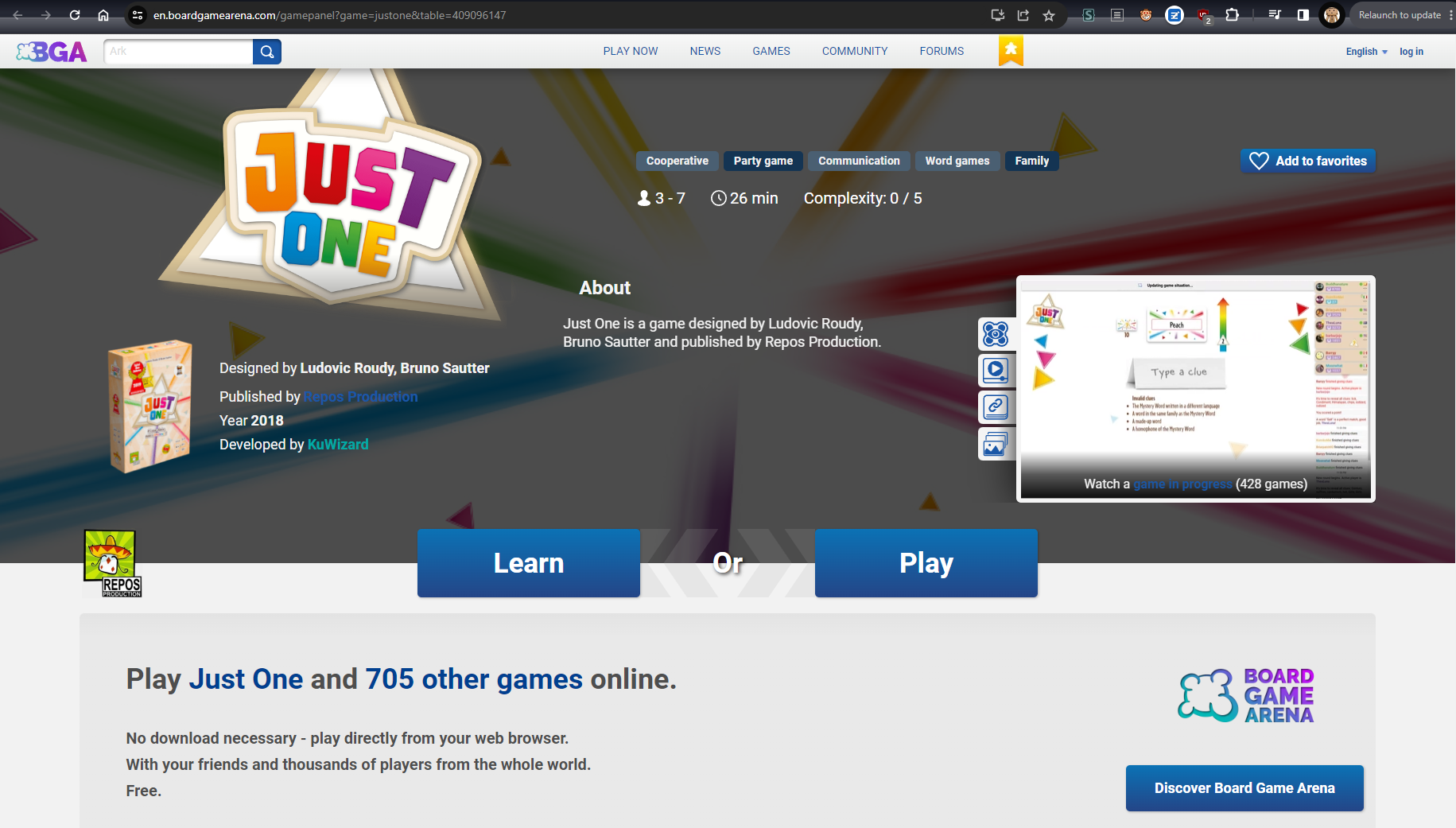Open KuWizard developer link
The image size is (1456, 828).
pyautogui.click(x=338, y=445)
